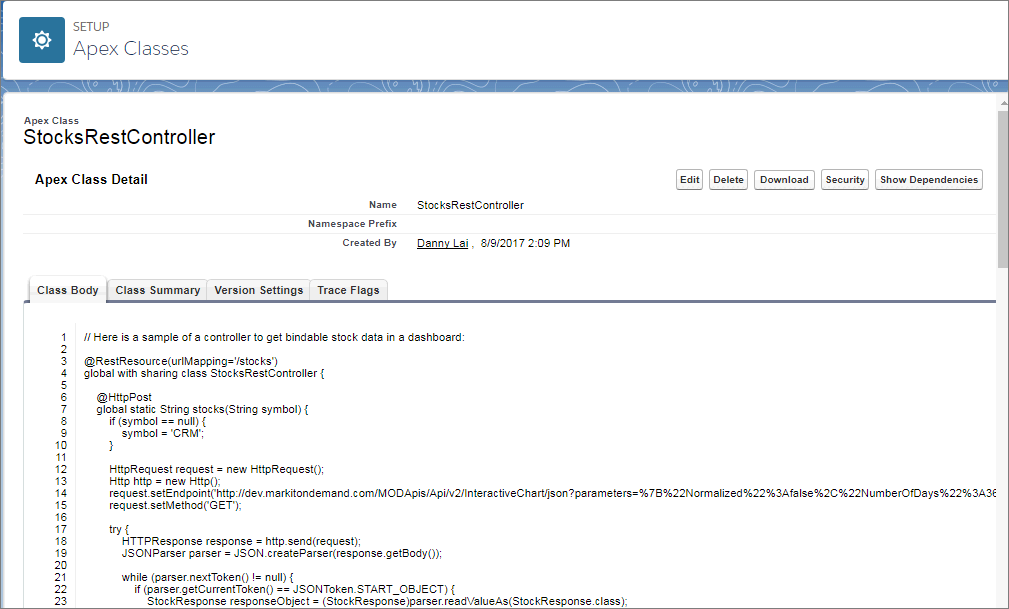Image resolution: width=1009 pixels, height=609 pixels.
Task: Open Security settings for the class
Action: 845,179
